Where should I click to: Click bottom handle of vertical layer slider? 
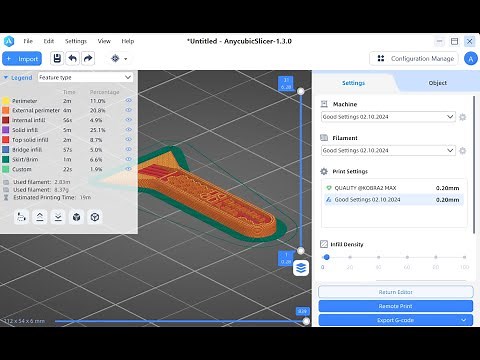coord(301,251)
